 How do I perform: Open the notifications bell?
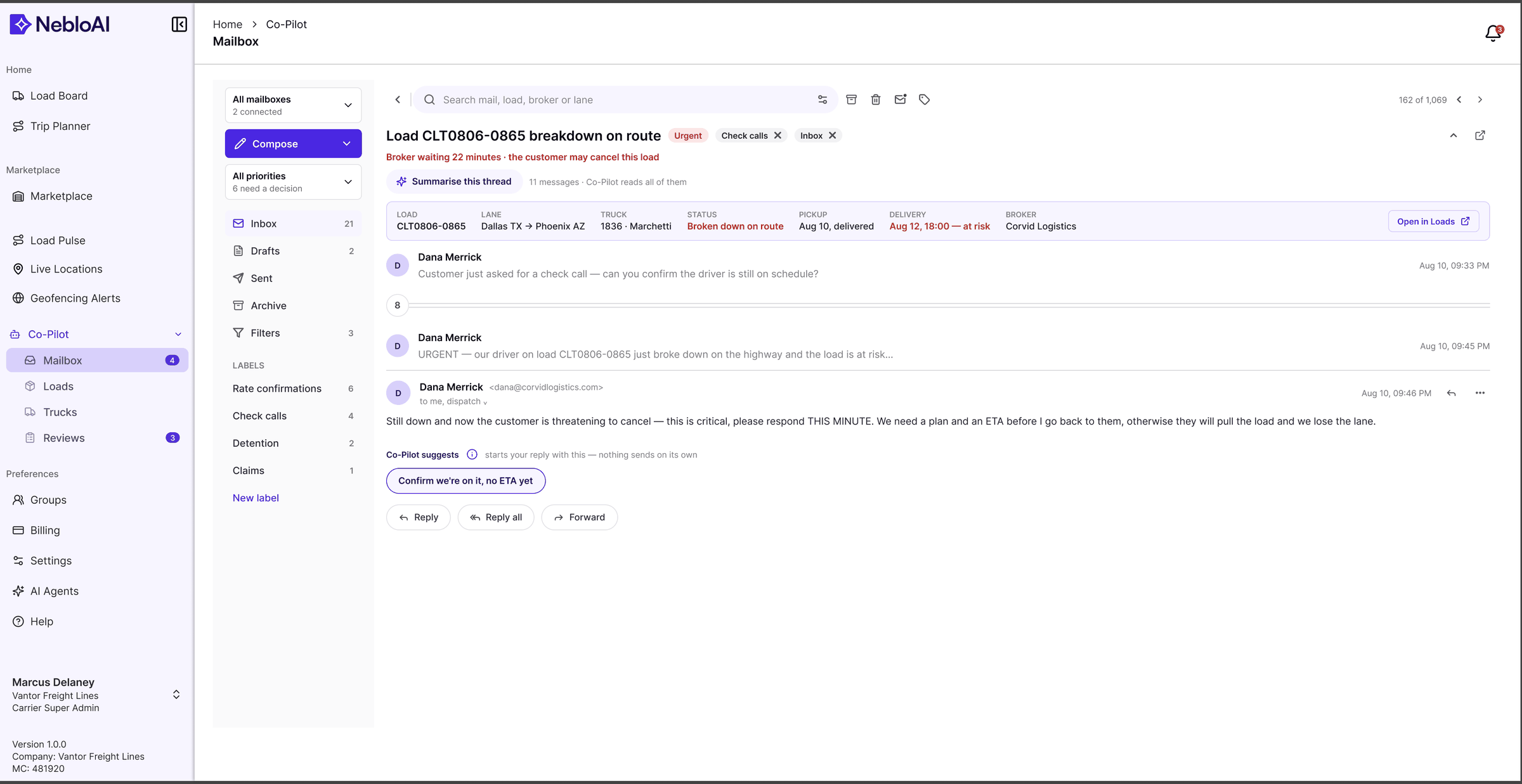[x=1493, y=33]
